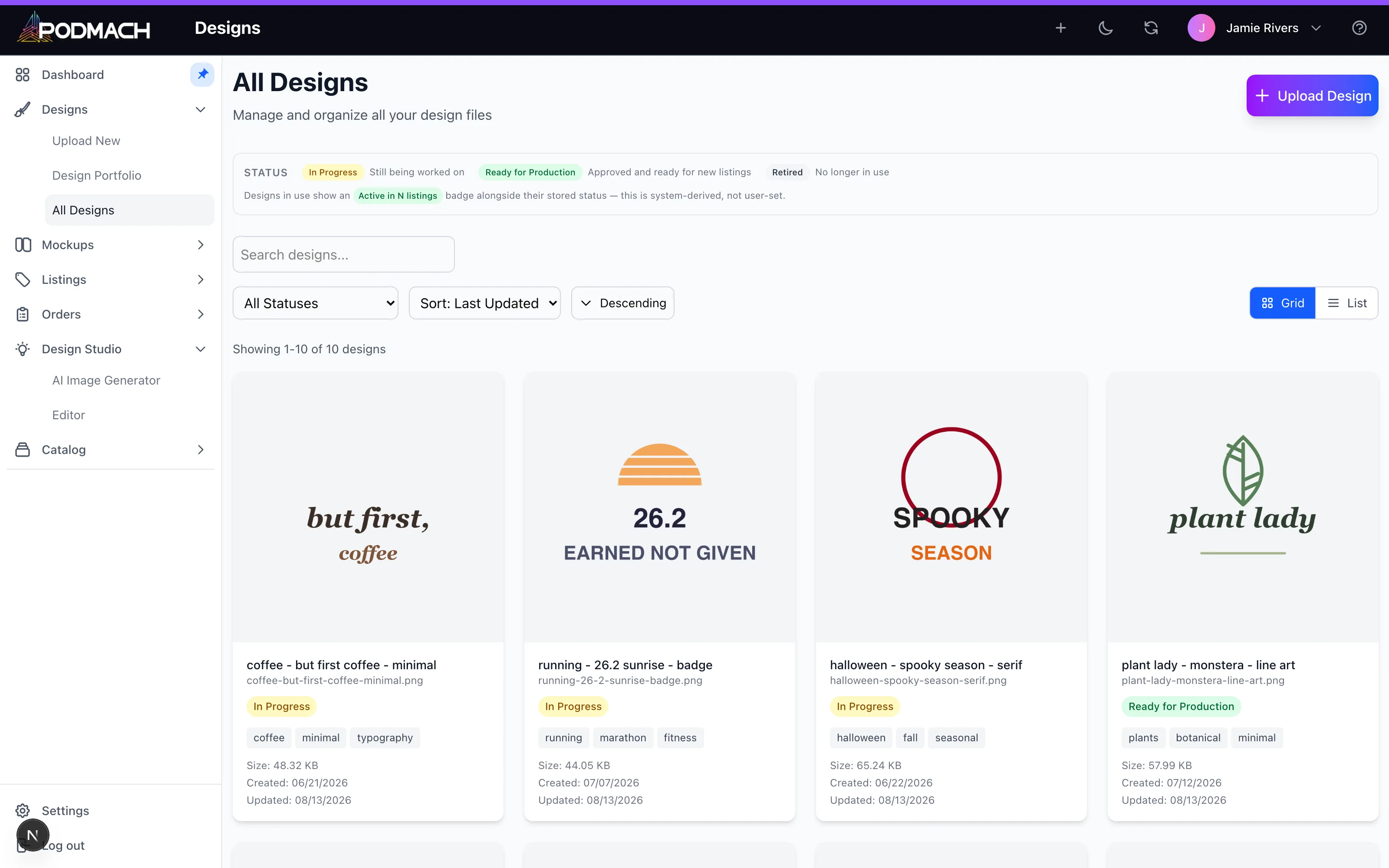Click 'Active in N listings' legend badge
The width and height of the screenshot is (1389, 868).
click(x=398, y=196)
